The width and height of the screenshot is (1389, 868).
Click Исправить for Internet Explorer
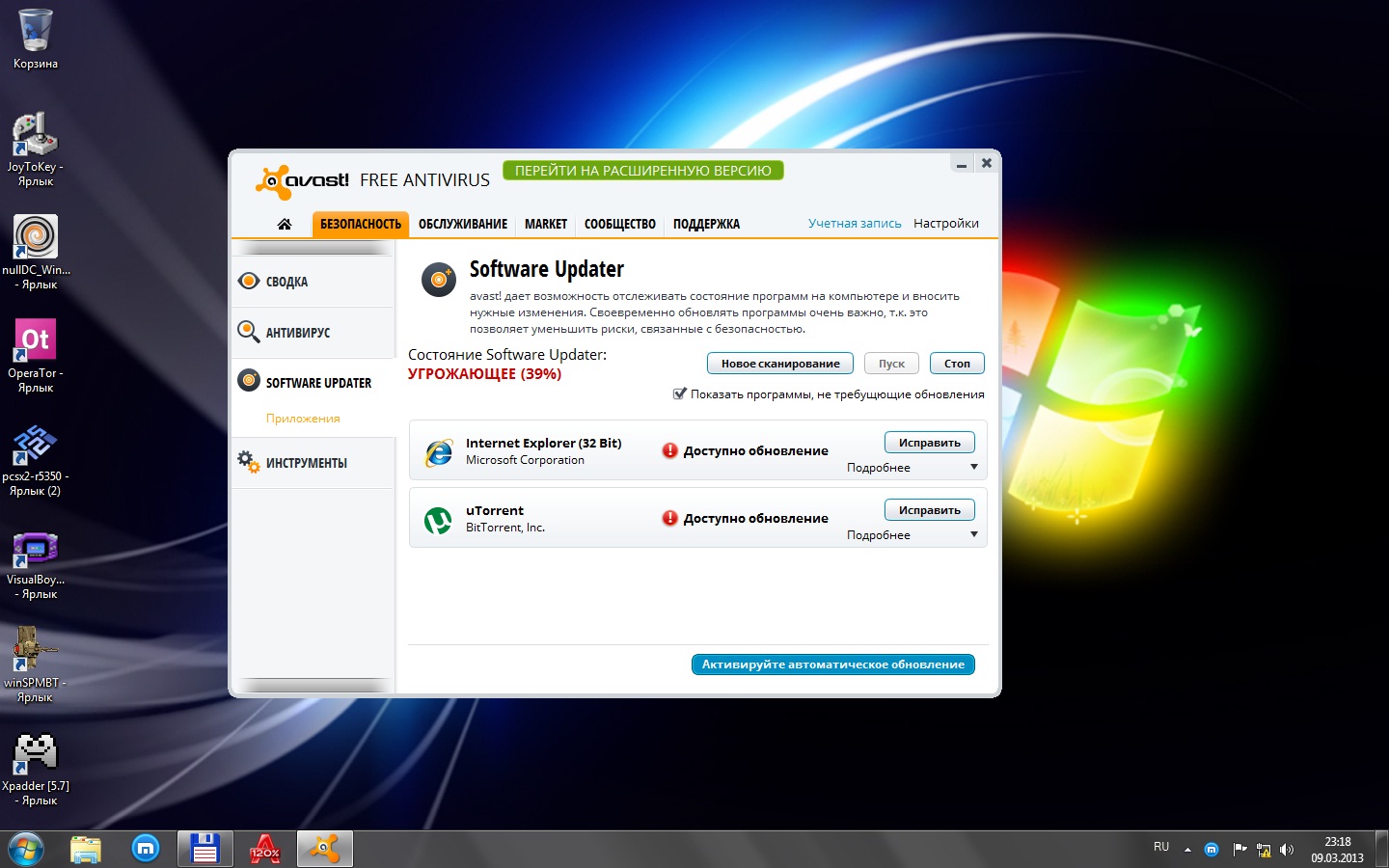(930, 443)
